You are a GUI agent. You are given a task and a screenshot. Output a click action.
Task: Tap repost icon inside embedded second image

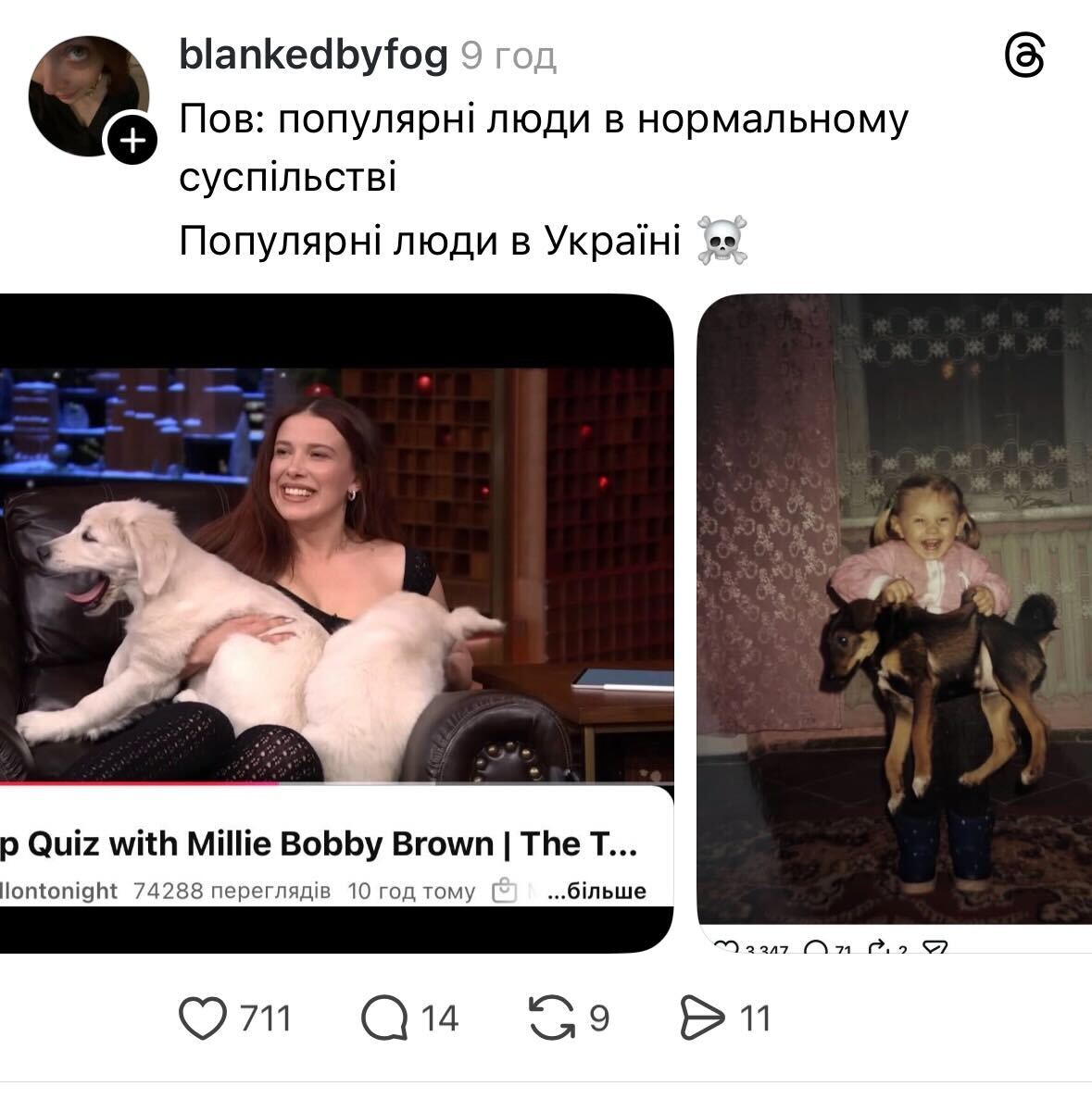[x=879, y=947]
